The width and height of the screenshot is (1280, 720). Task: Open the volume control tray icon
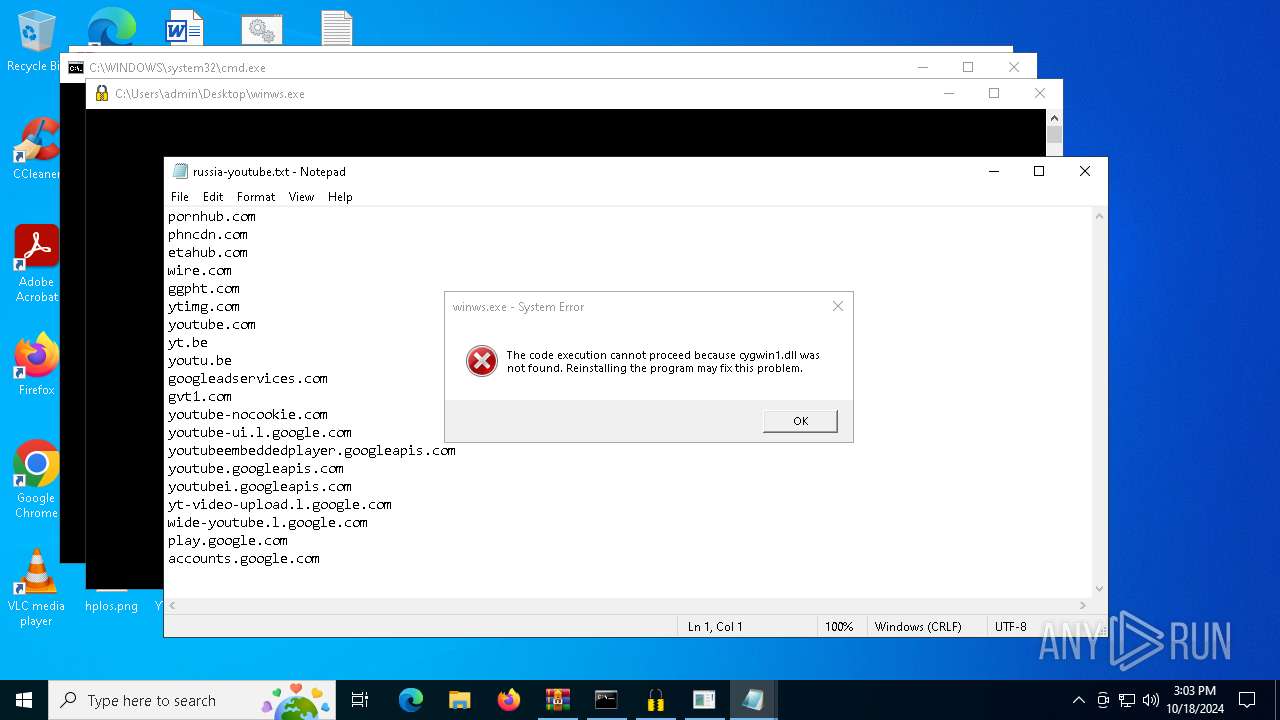(x=1151, y=700)
